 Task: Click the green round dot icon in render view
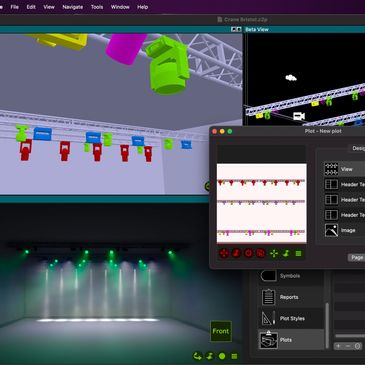coord(222,356)
